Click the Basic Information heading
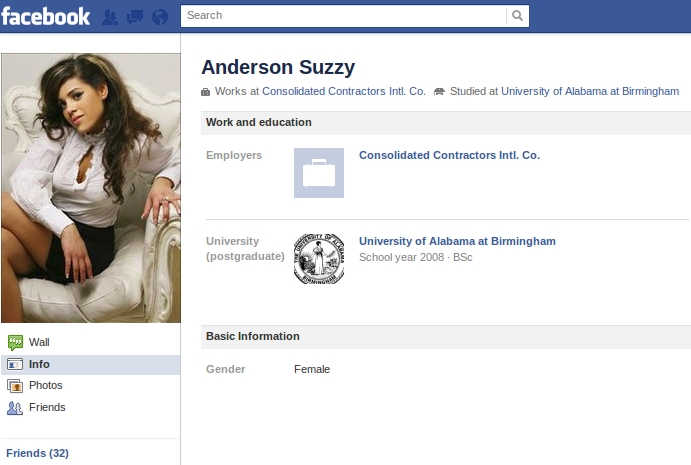 click(x=253, y=336)
